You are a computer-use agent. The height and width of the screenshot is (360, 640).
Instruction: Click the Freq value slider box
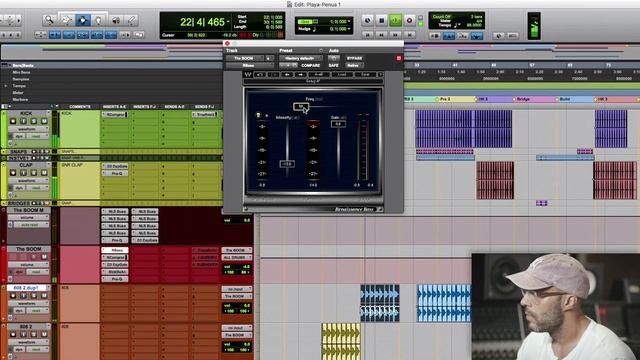click(x=301, y=107)
